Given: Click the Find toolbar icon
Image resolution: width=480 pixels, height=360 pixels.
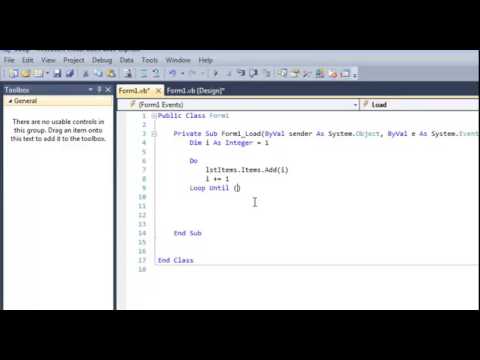Looking at the screenshot, I should (x=128, y=73).
